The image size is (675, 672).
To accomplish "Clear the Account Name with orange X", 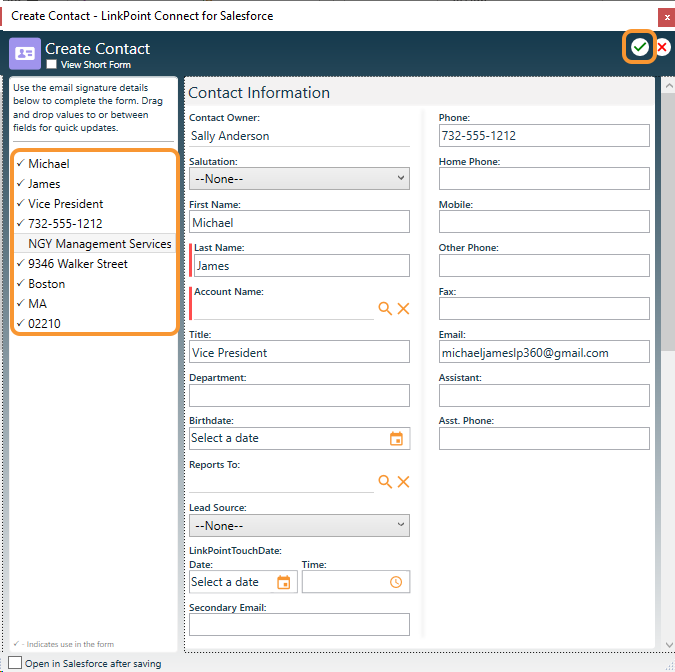I will 403,308.
